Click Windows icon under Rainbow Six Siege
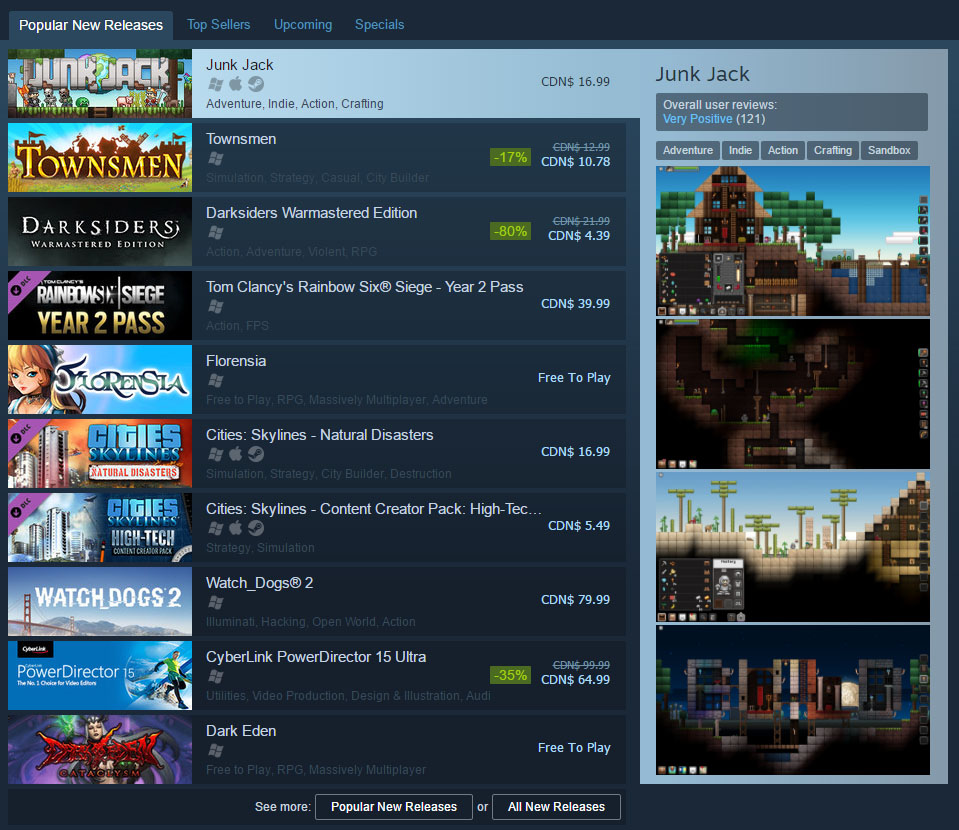 coord(215,306)
